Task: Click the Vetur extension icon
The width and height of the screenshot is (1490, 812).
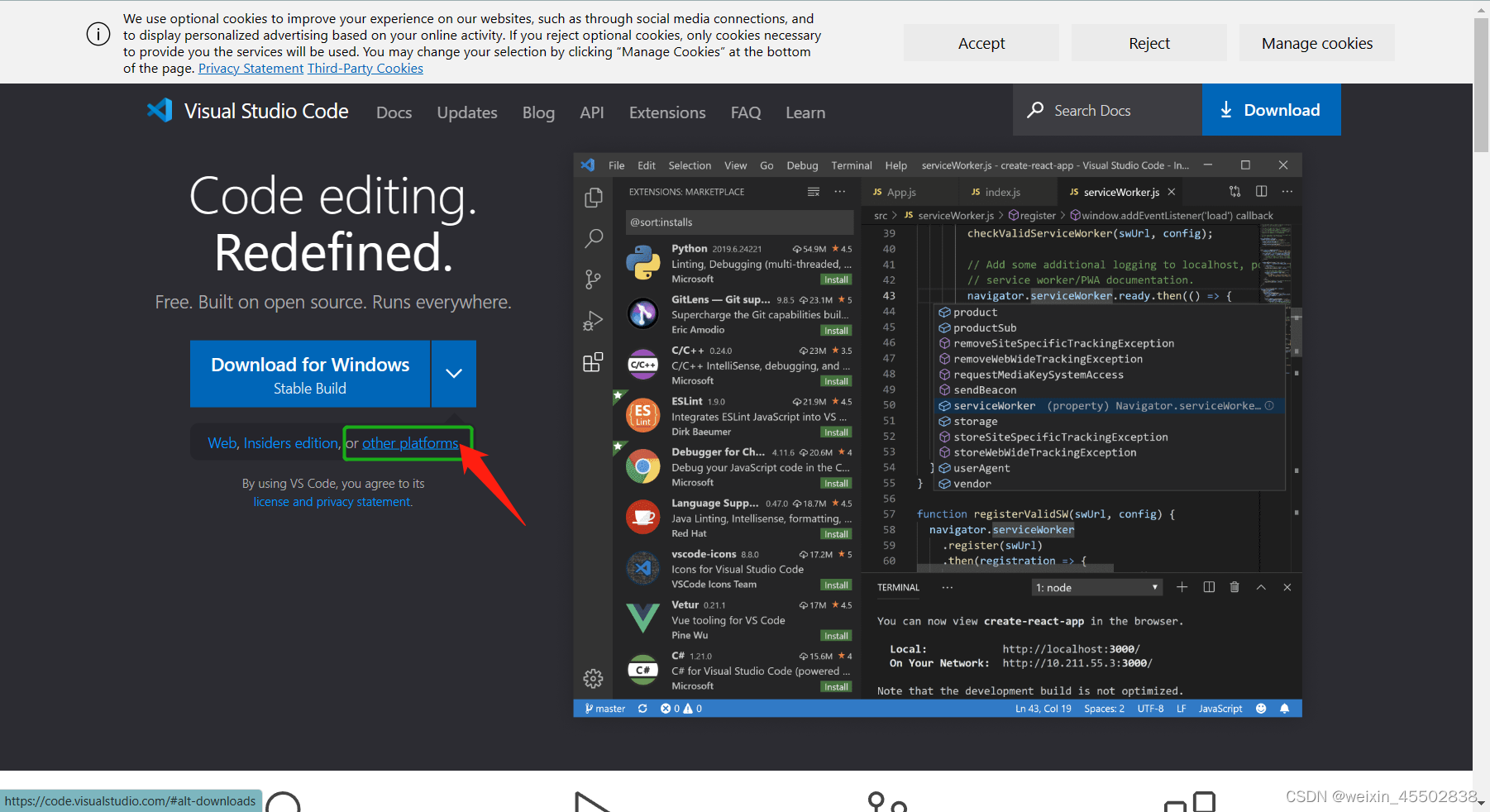Action: (x=642, y=619)
